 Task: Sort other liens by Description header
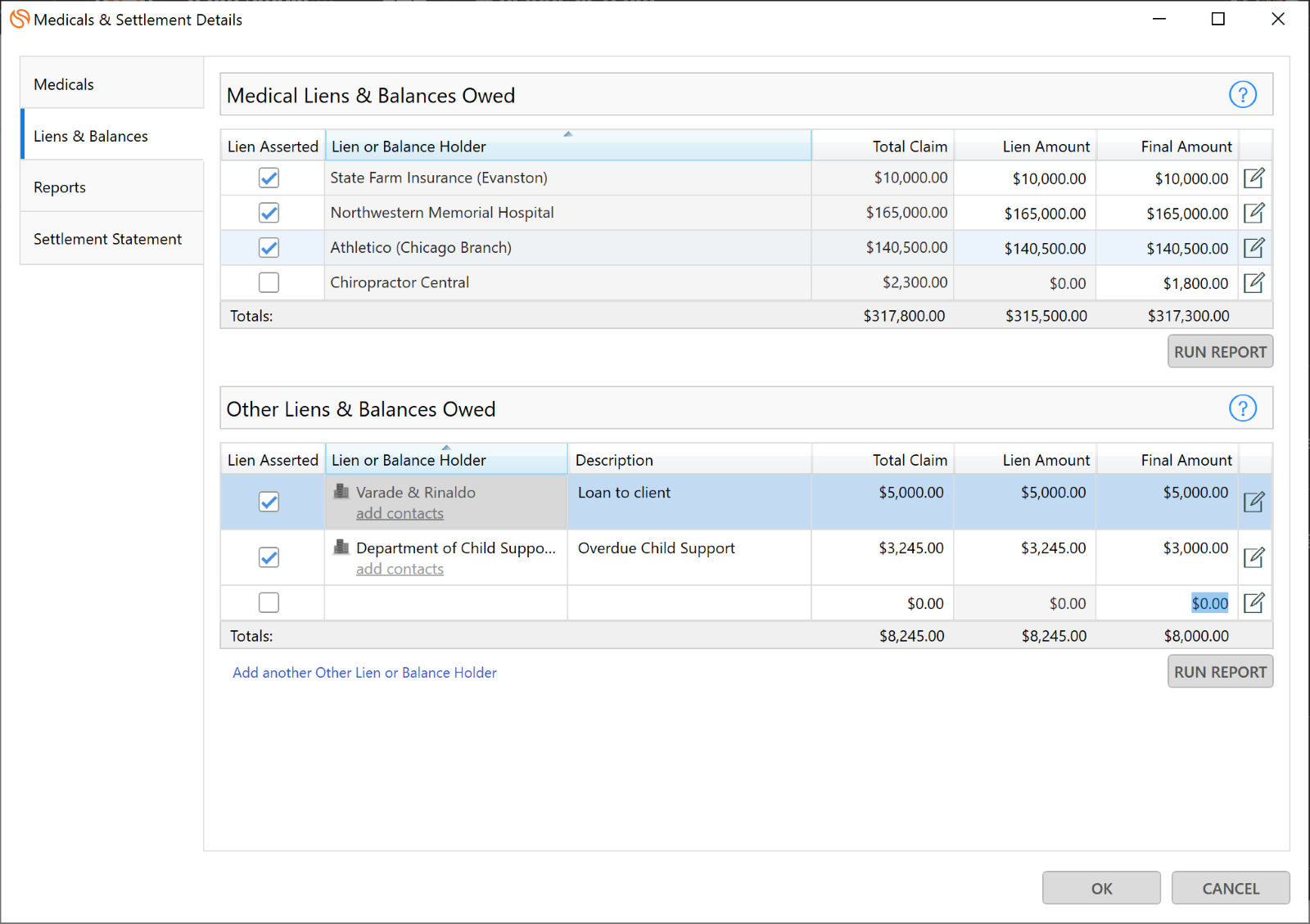(689, 459)
